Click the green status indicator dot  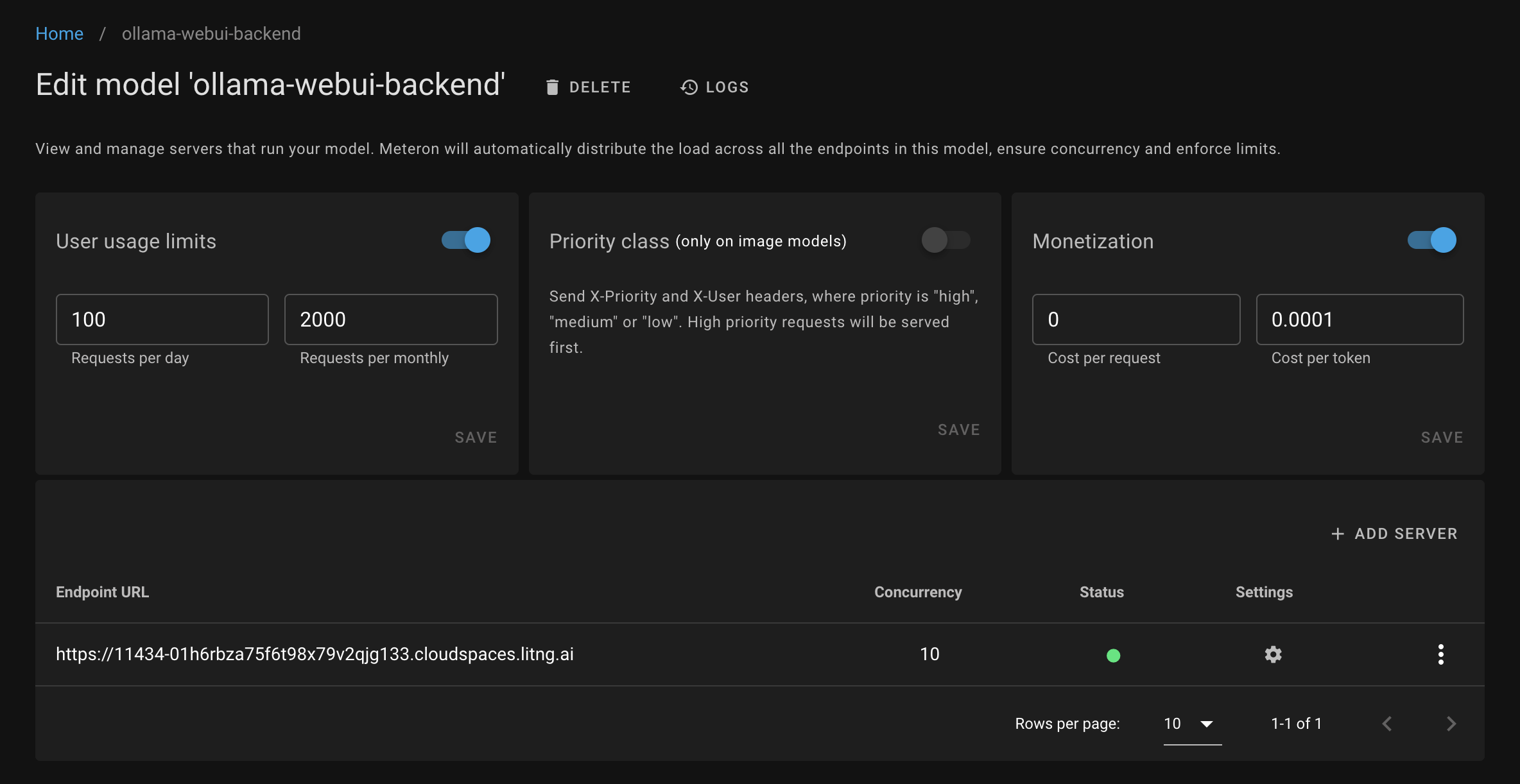[x=1113, y=655]
